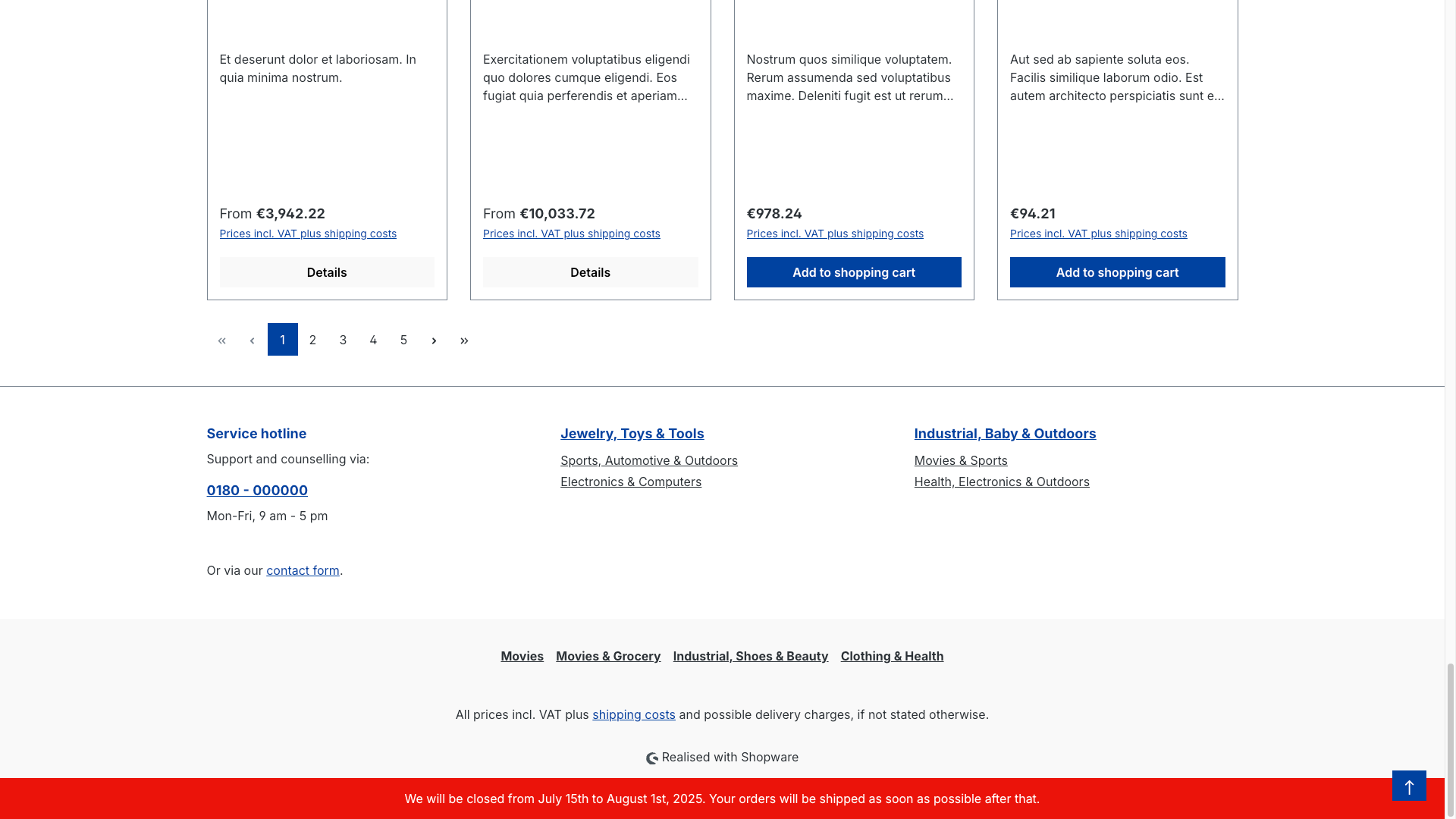The width and height of the screenshot is (1456, 819).
Task: Open Movies & Grocery footer link
Action: (608, 656)
